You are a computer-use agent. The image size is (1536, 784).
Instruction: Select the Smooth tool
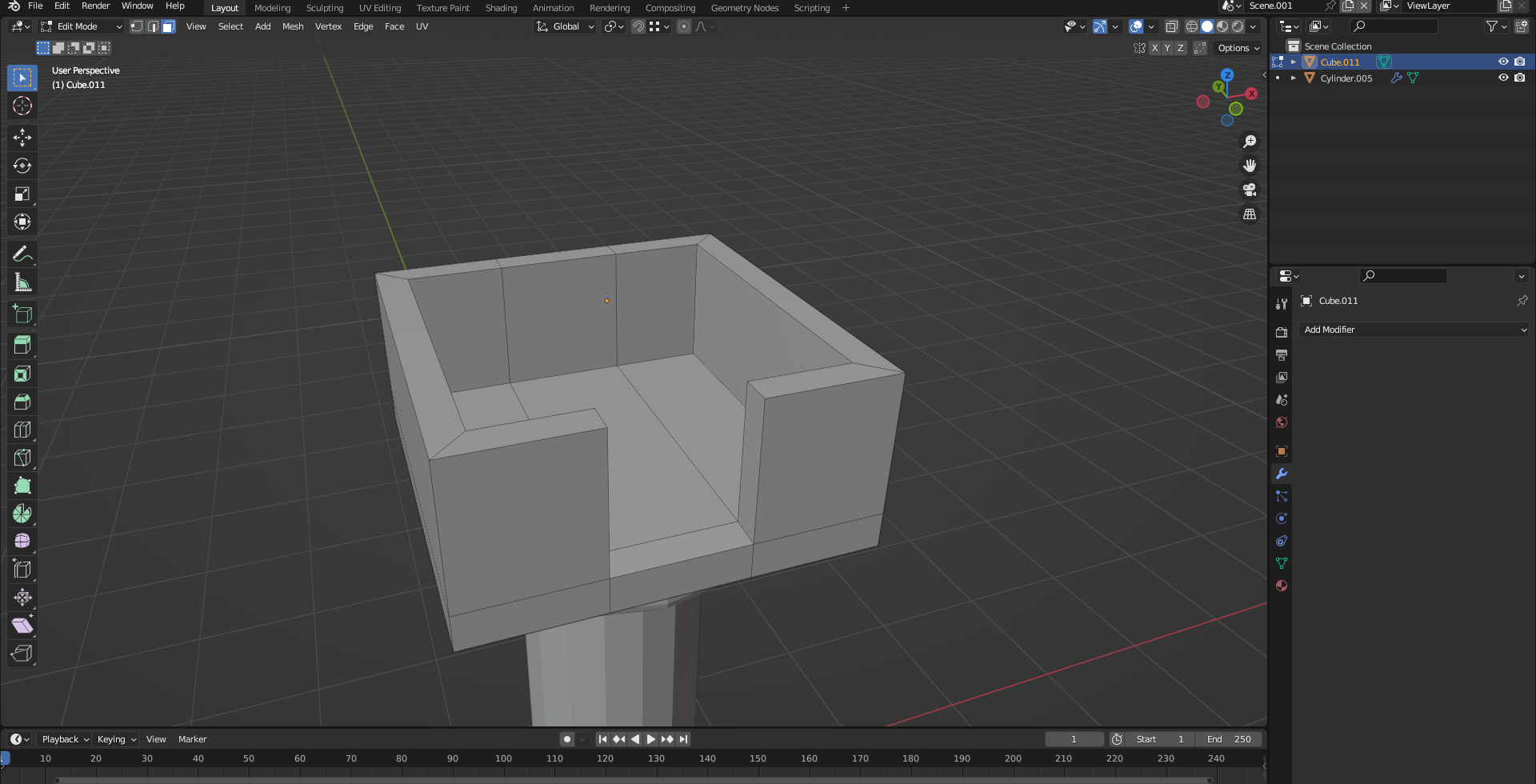(x=22, y=542)
